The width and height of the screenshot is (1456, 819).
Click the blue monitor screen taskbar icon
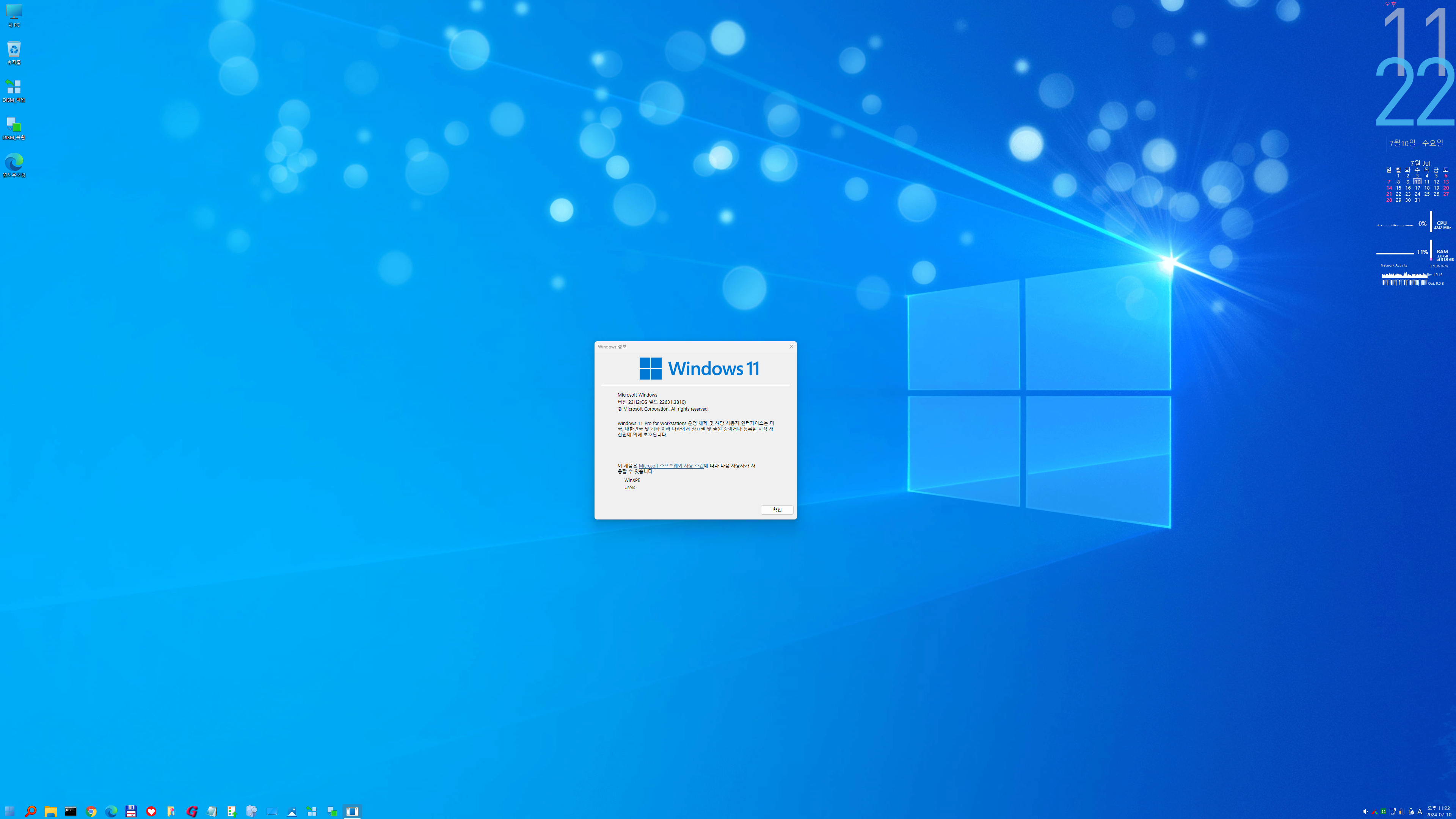coord(272,811)
